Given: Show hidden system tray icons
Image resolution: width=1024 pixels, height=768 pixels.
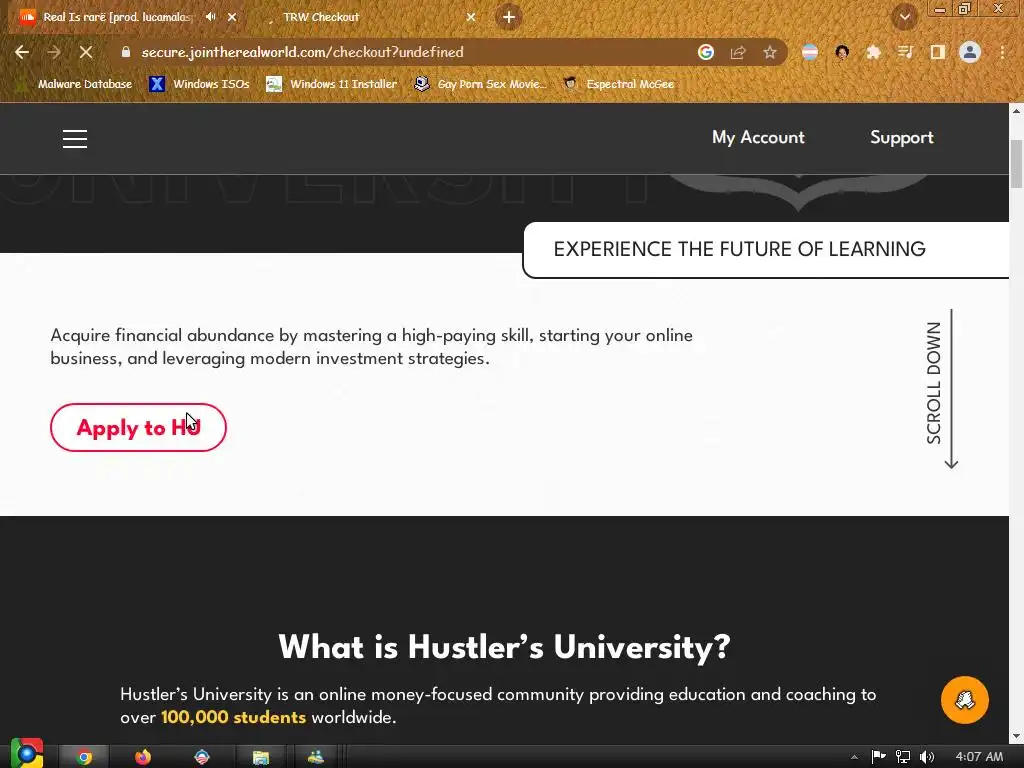Looking at the screenshot, I should [854, 757].
